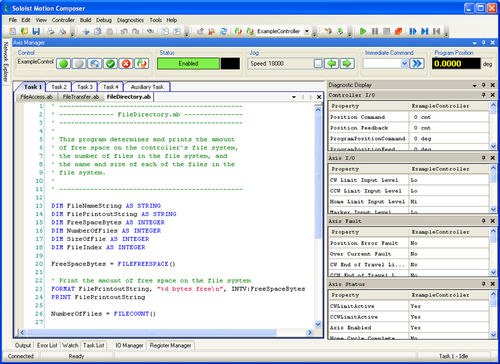This screenshot has height=364, width=500.
Task: Toggle the pin on Axis Status panel
Action: pos(484,284)
